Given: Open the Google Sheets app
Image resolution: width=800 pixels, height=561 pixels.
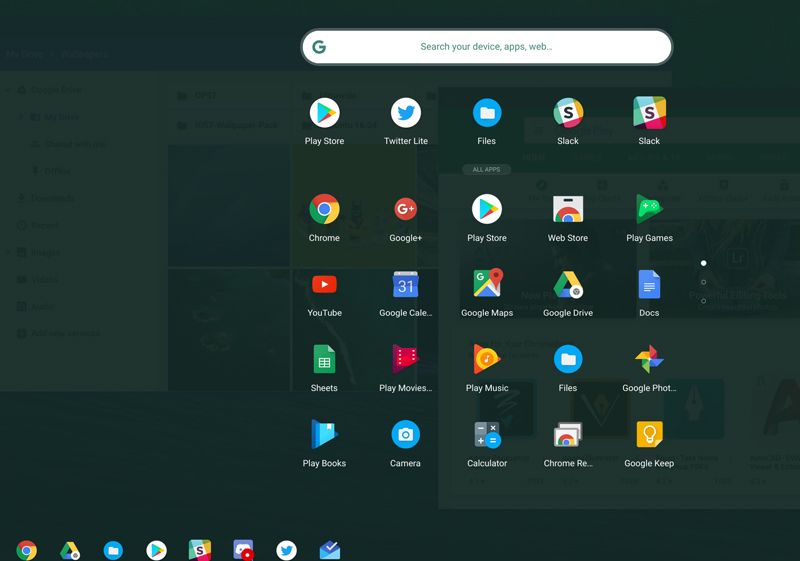Looking at the screenshot, I should tap(324, 360).
